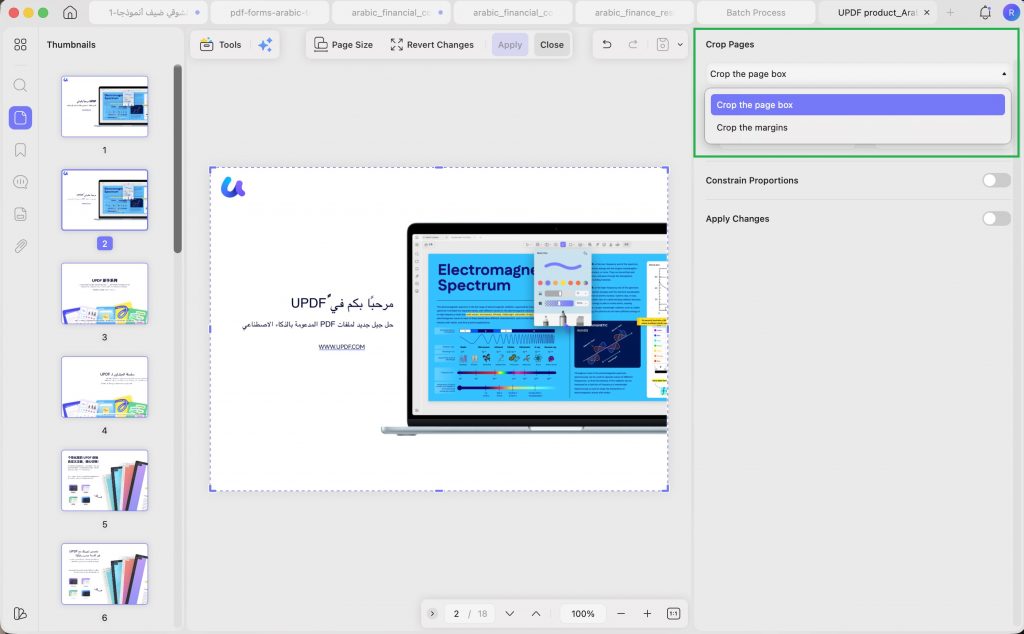Click the actual size 1:1 icon
This screenshot has width=1024, height=634.
pyautogui.click(x=673, y=614)
